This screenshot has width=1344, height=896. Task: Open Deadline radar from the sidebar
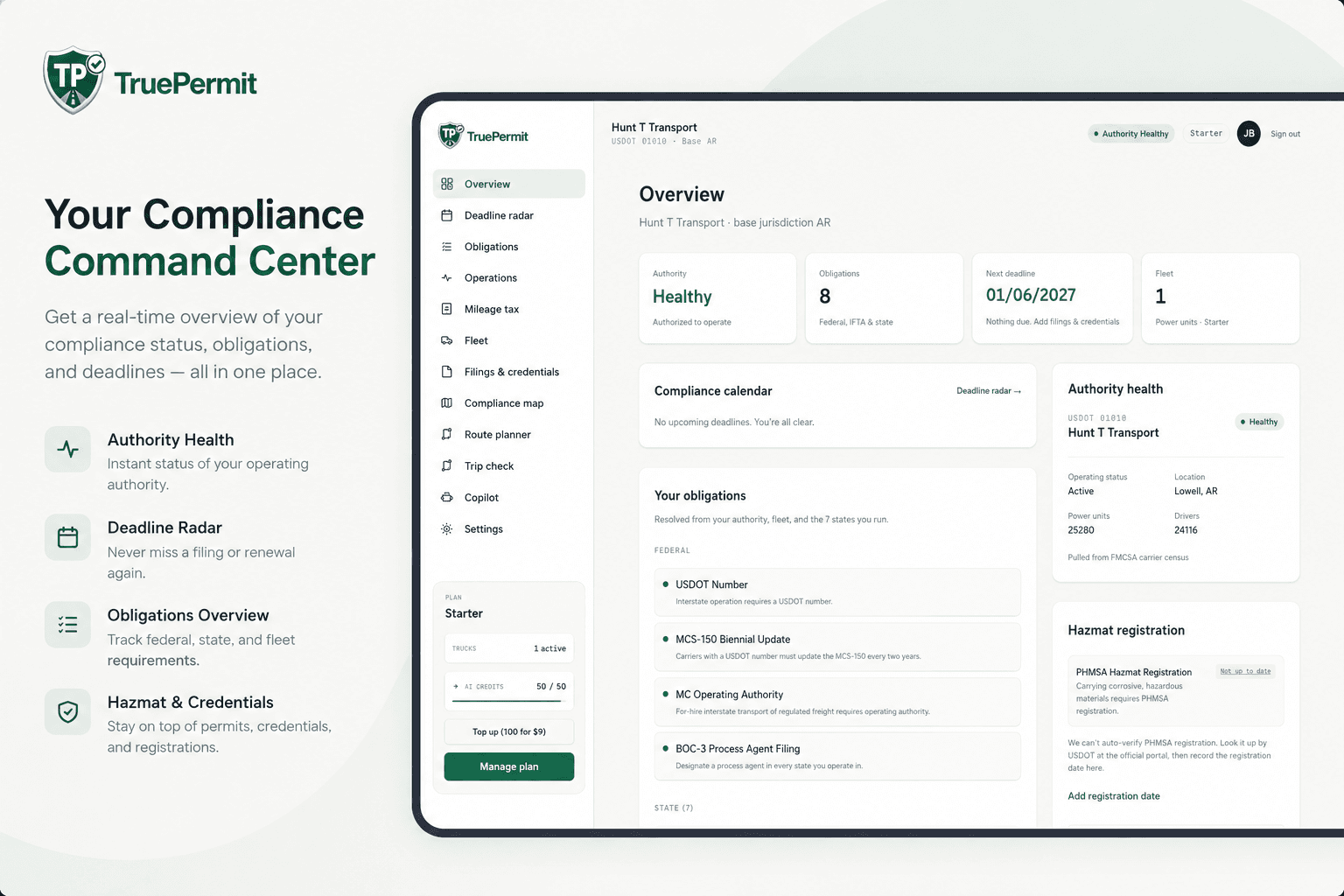508,215
